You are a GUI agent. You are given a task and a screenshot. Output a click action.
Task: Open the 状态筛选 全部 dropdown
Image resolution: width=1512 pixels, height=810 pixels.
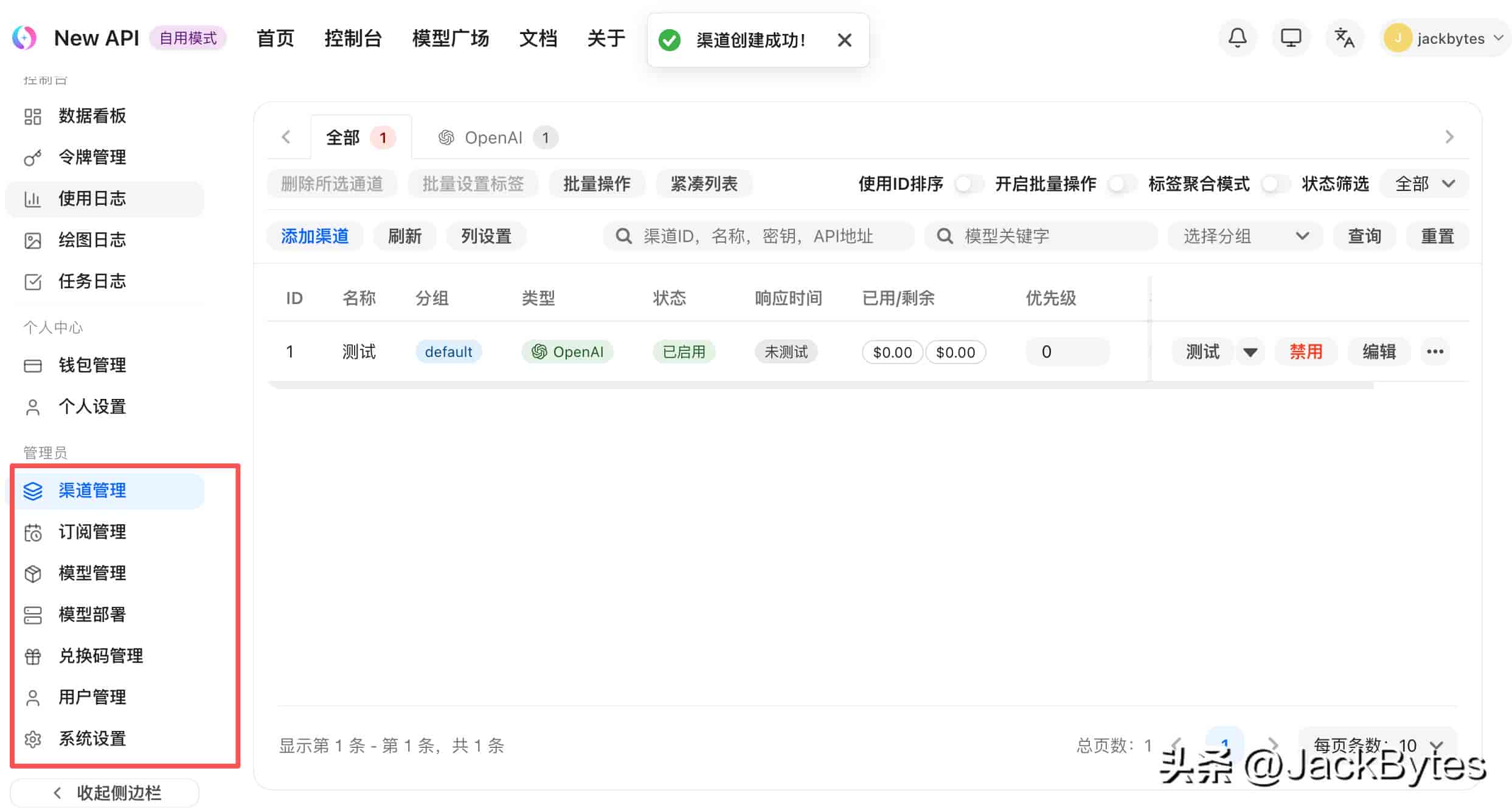coord(1424,184)
